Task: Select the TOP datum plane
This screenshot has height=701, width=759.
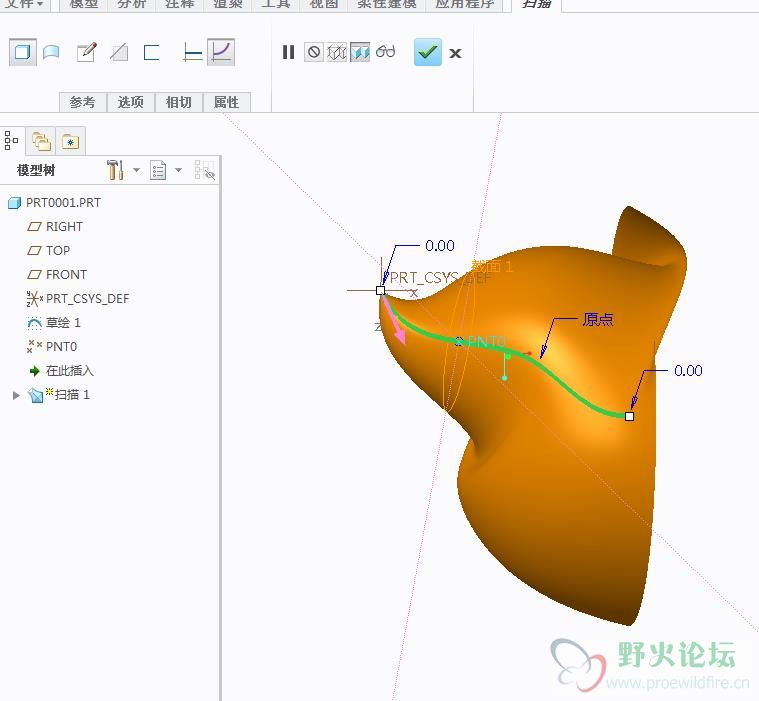Action: 58,250
